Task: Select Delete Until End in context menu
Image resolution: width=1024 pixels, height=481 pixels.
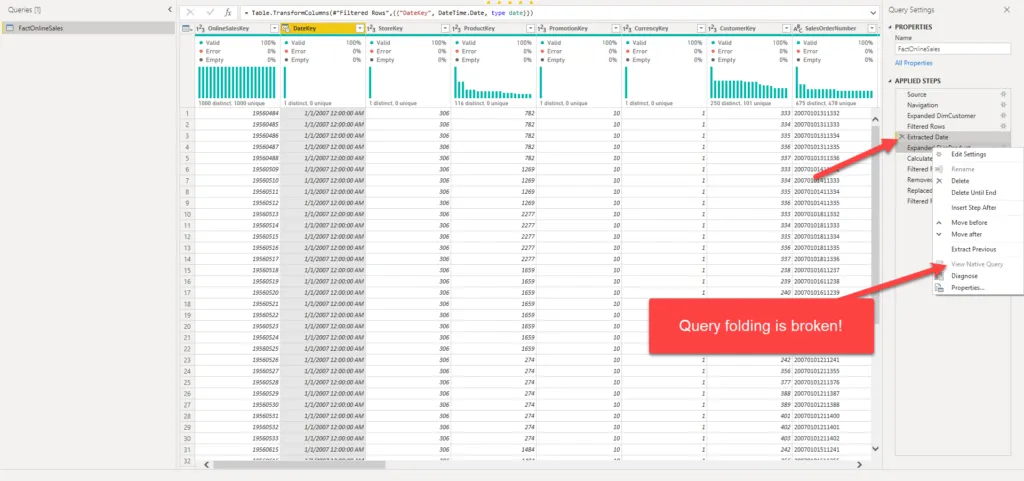Action: pos(973,192)
